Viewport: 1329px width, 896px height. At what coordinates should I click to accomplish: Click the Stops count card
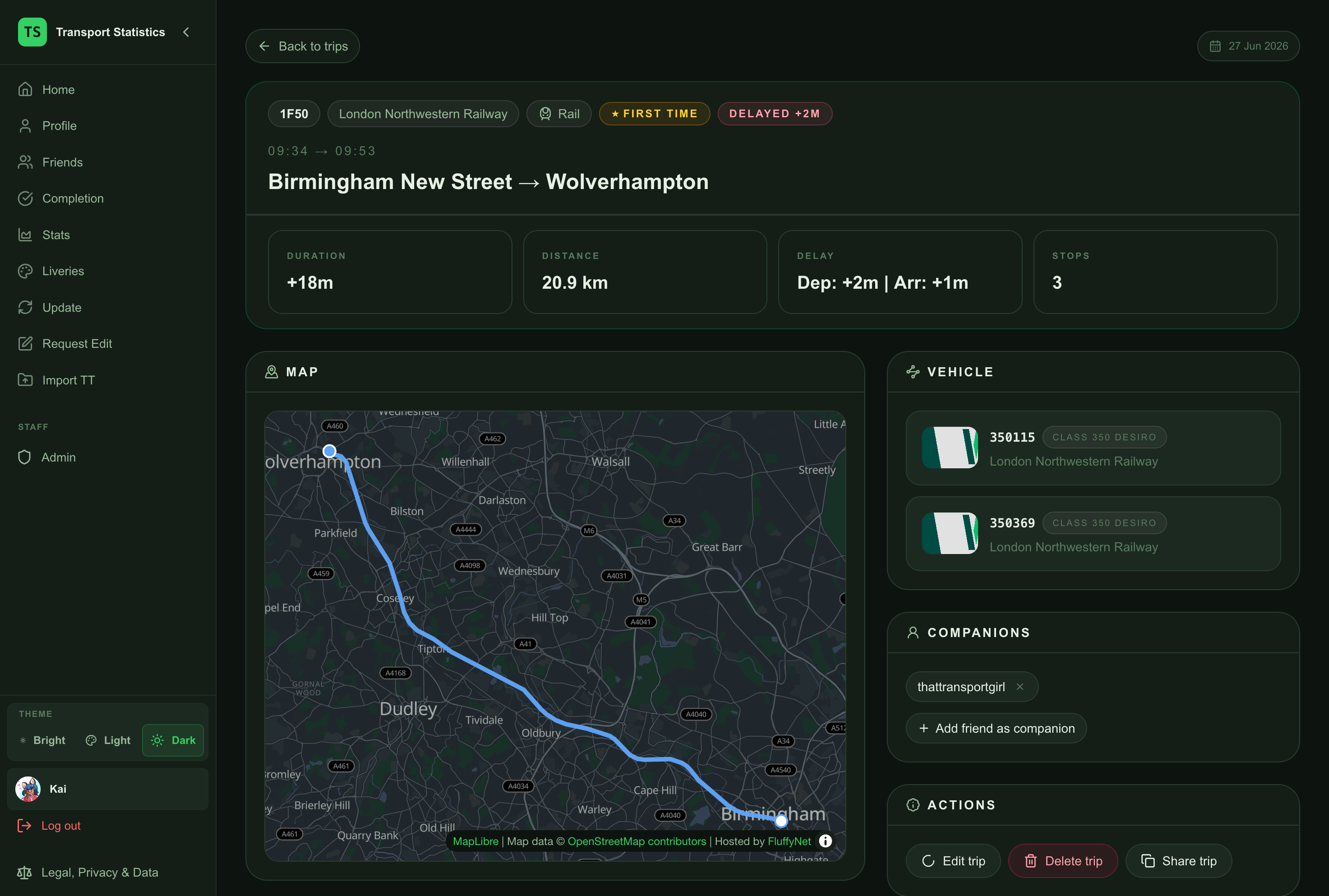(1155, 272)
